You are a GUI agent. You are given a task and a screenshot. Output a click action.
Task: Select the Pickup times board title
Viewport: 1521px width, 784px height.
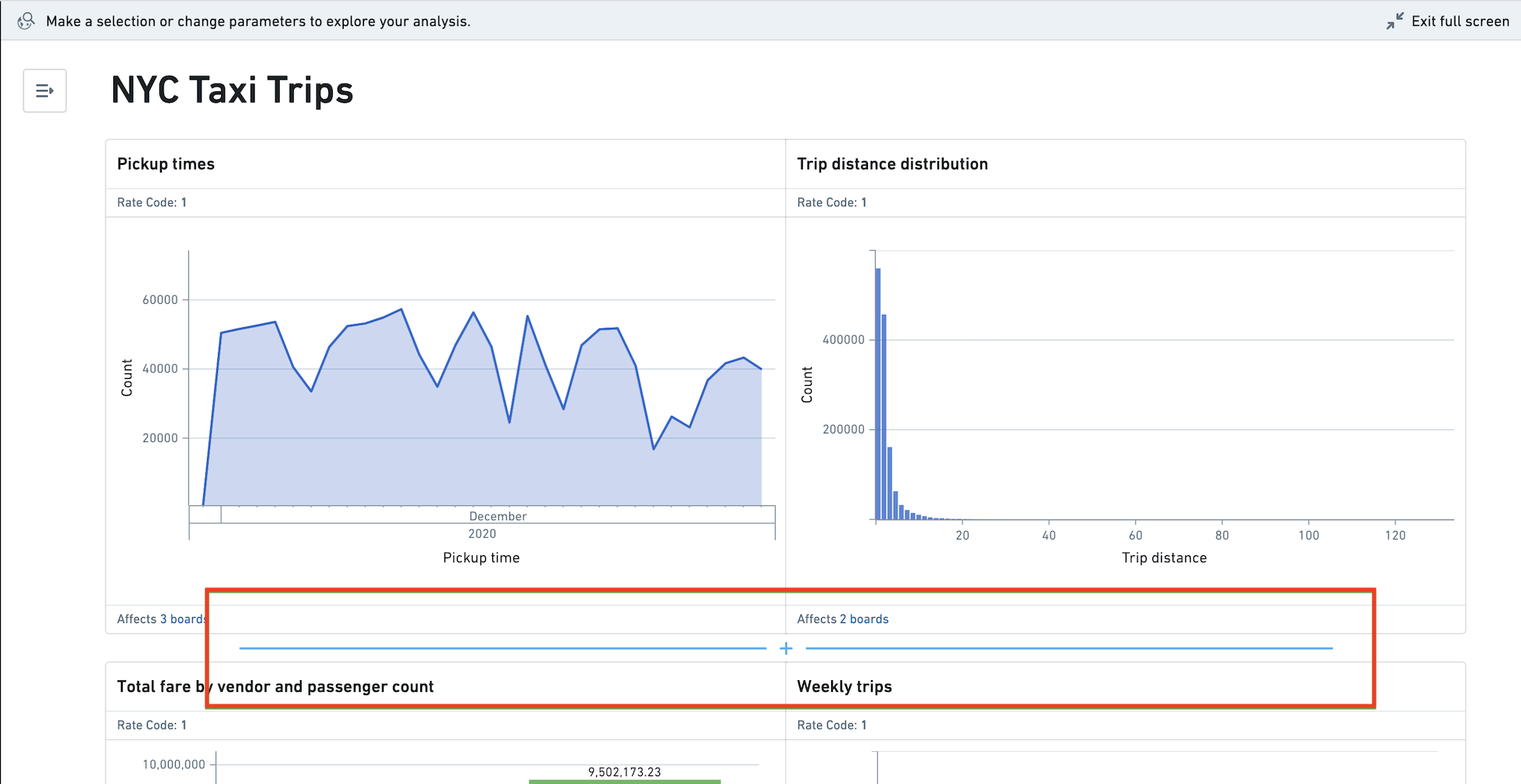(166, 164)
